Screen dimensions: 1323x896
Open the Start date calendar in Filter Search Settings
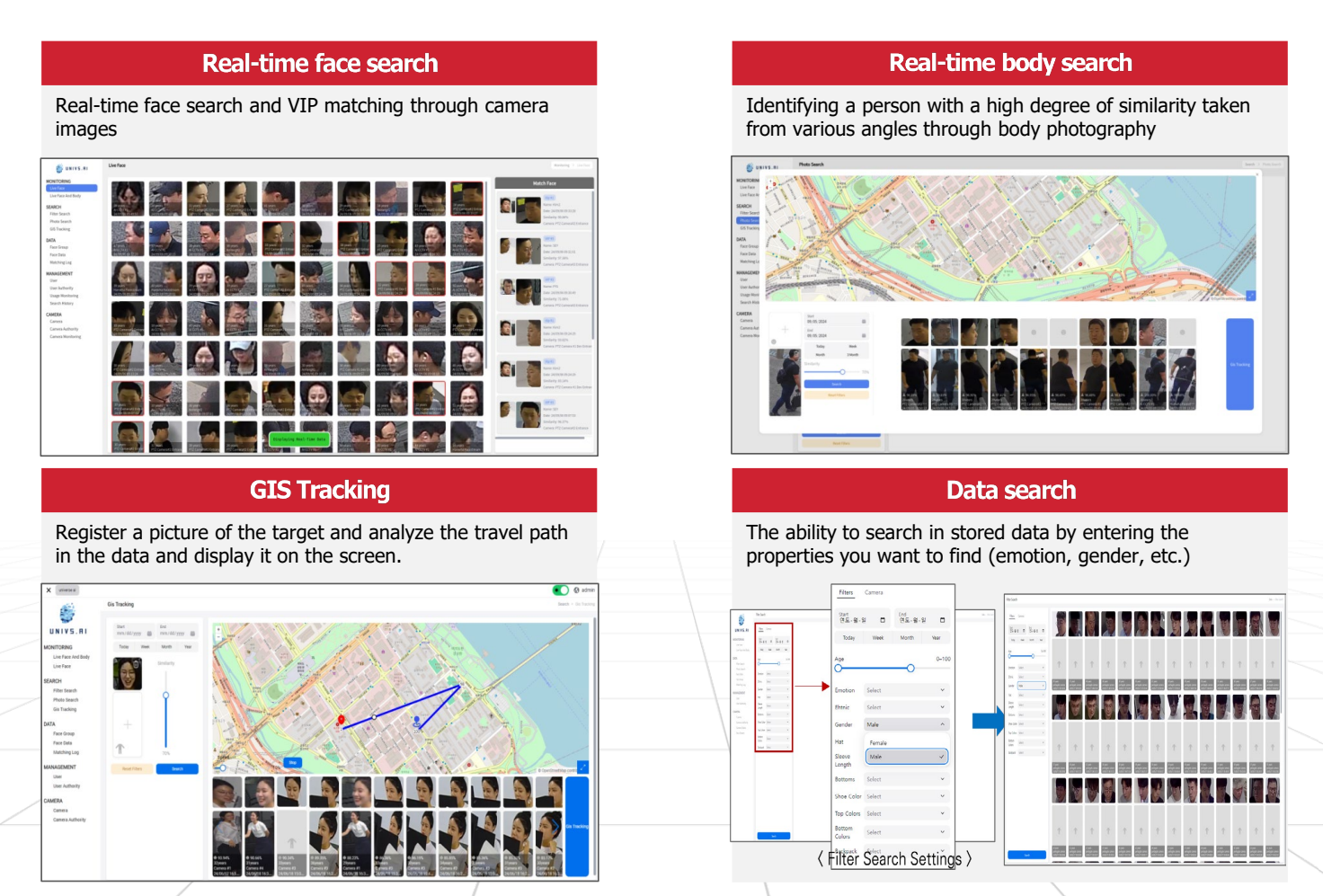pyautogui.click(x=883, y=620)
